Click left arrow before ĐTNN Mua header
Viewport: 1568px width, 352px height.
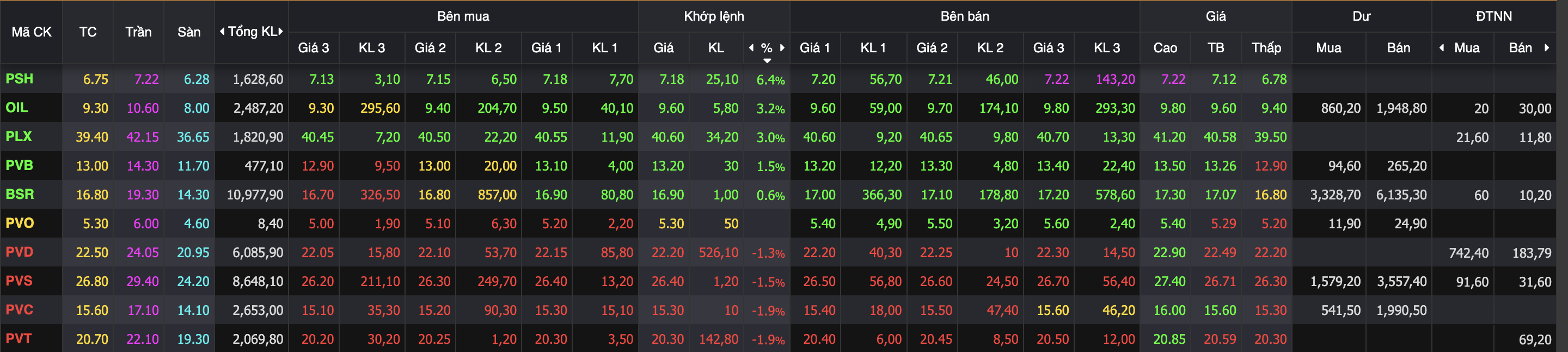coord(1441,47)
